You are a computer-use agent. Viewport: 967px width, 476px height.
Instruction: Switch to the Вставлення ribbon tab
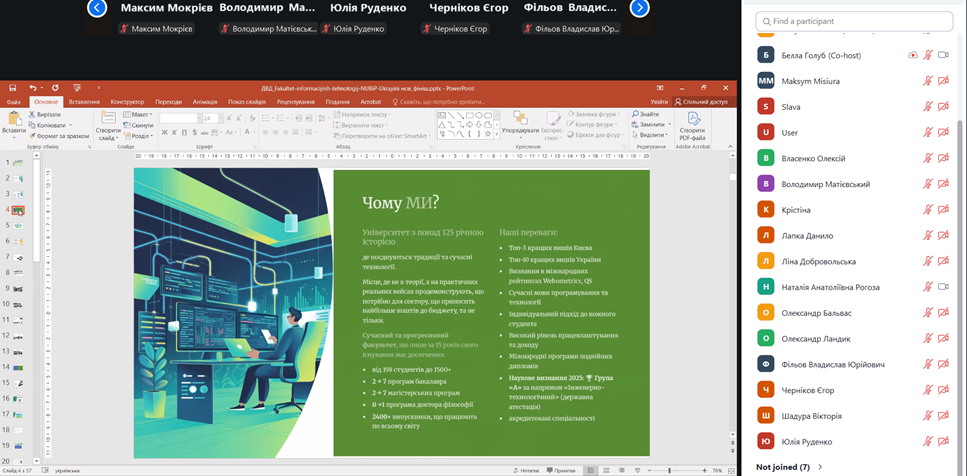point(84,101)
